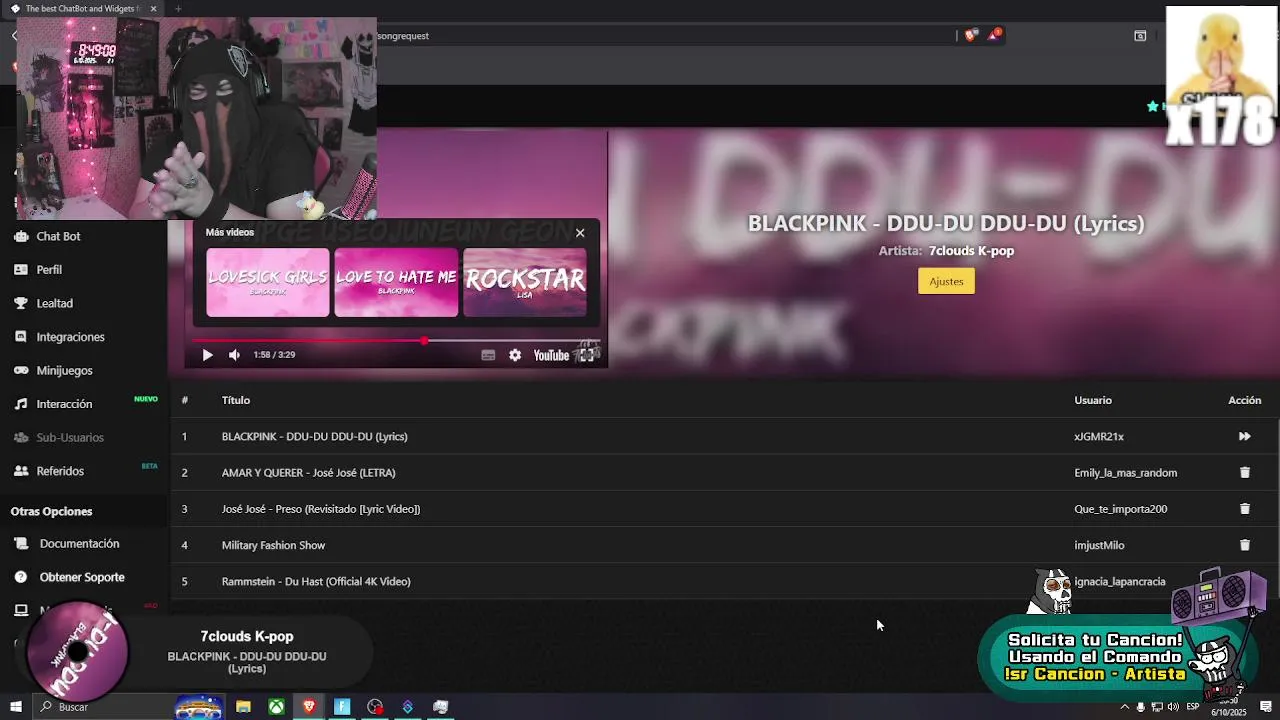Open the Xbox app from taskbar
1280x720 pixels.
276,707
